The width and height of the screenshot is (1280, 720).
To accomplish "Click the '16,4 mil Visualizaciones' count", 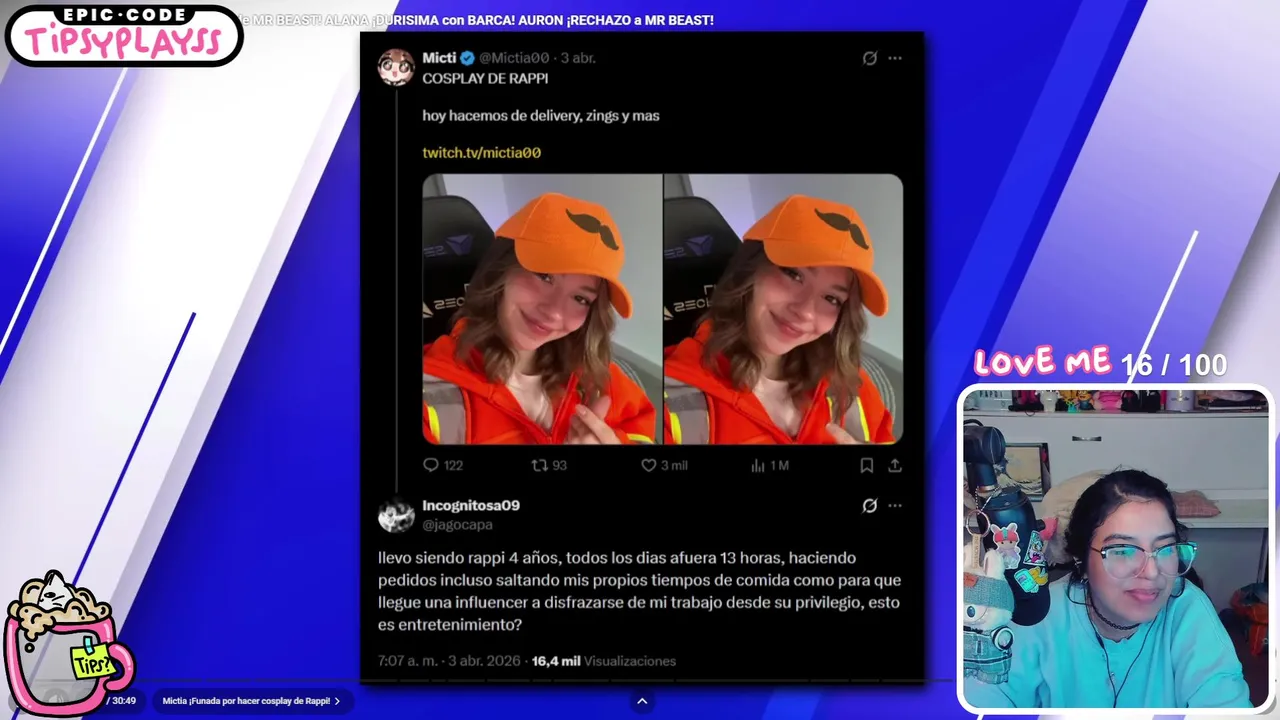I will click(604, 661).
